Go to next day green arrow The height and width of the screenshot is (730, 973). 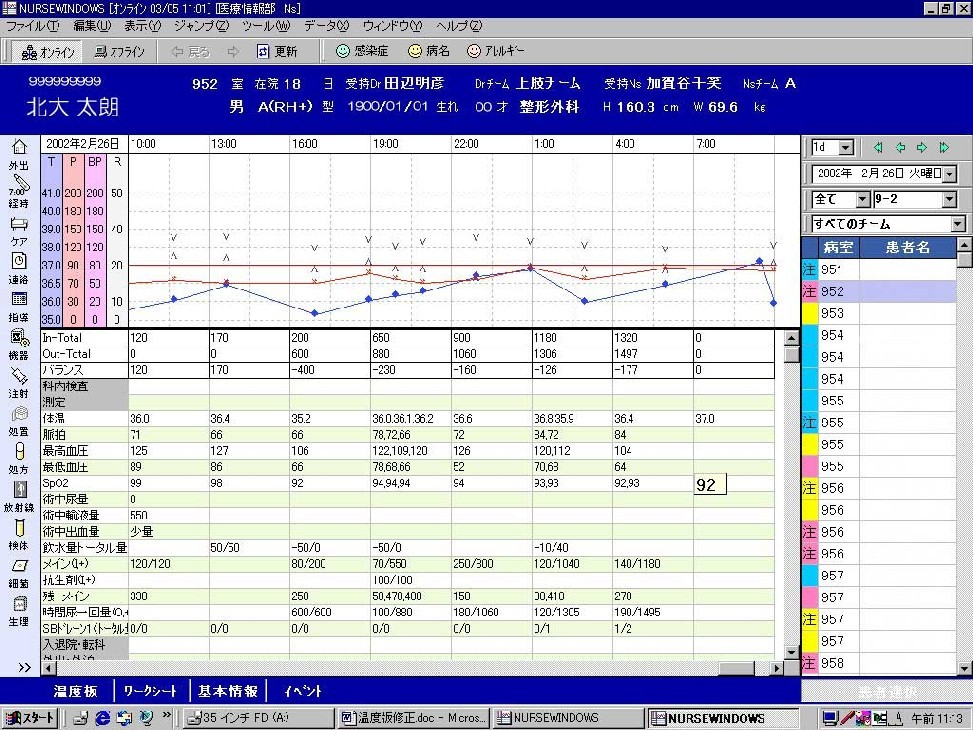tap(922, 147)
